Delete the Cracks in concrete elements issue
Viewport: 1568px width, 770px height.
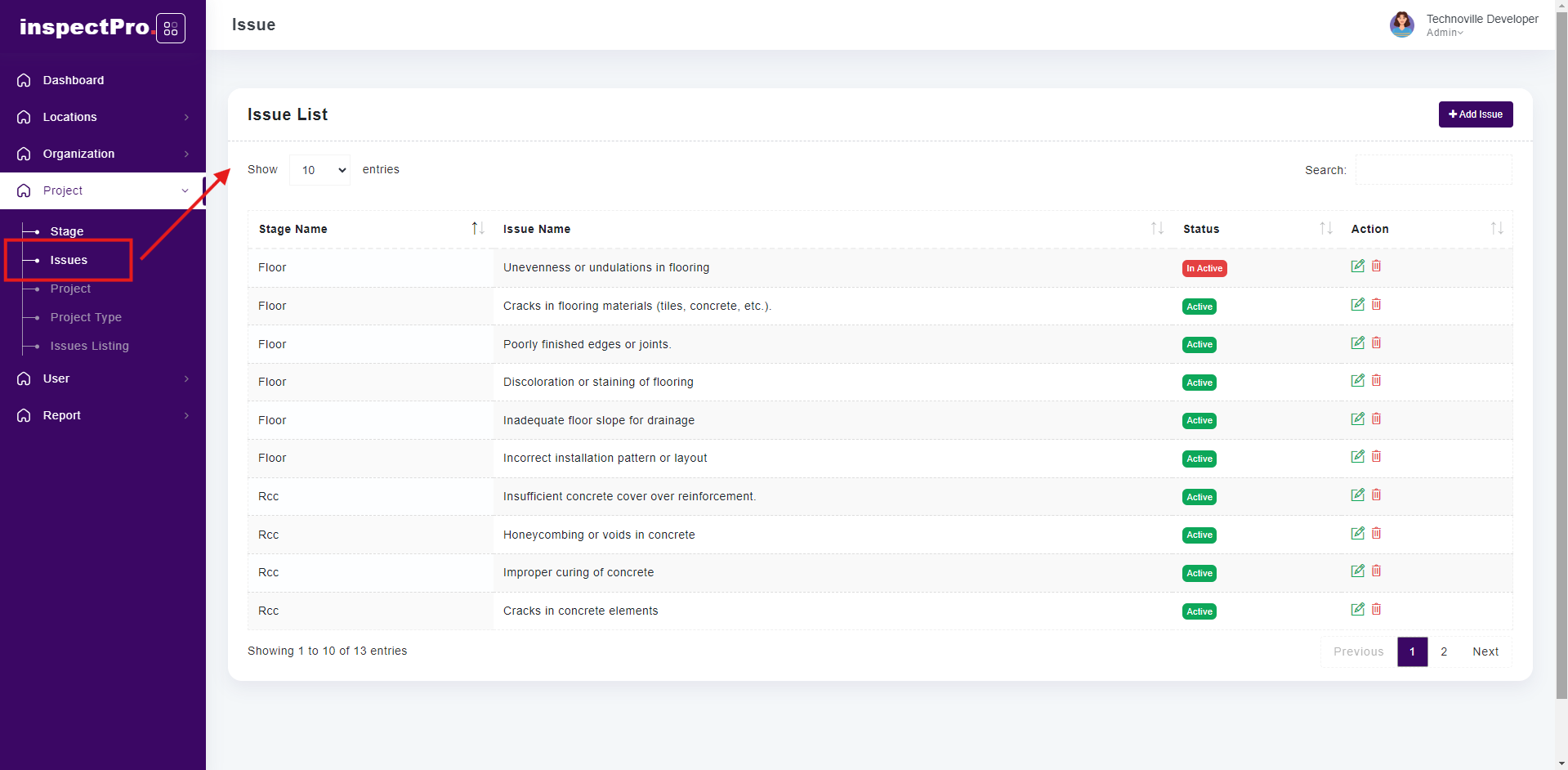(x=1376, y=610)
